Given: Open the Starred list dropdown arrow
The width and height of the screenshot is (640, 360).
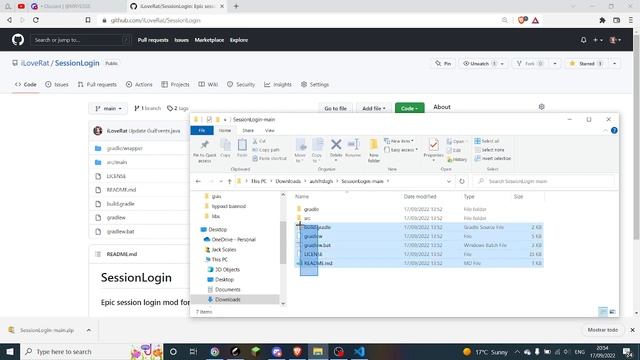Looking at the screenshot, I should point(614,64).
